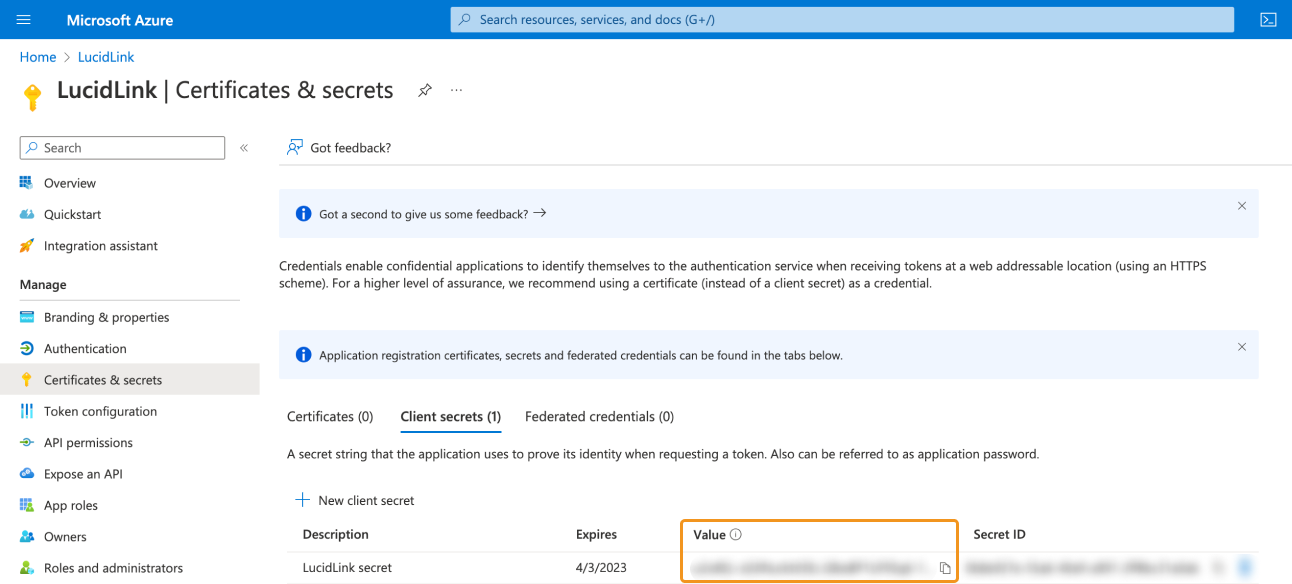
Task: Copy the LucidLink secret value to clipboard
Action: coord(945,568)
